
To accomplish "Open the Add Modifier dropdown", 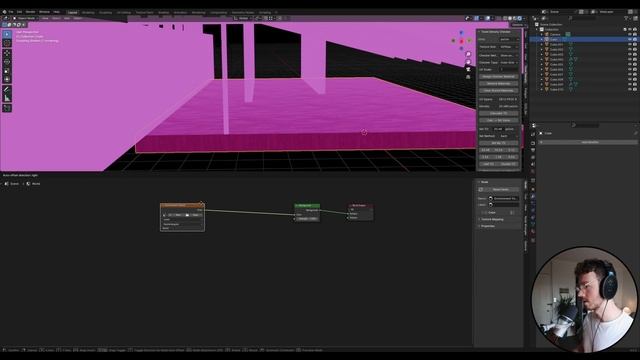I will pos(589,142).
